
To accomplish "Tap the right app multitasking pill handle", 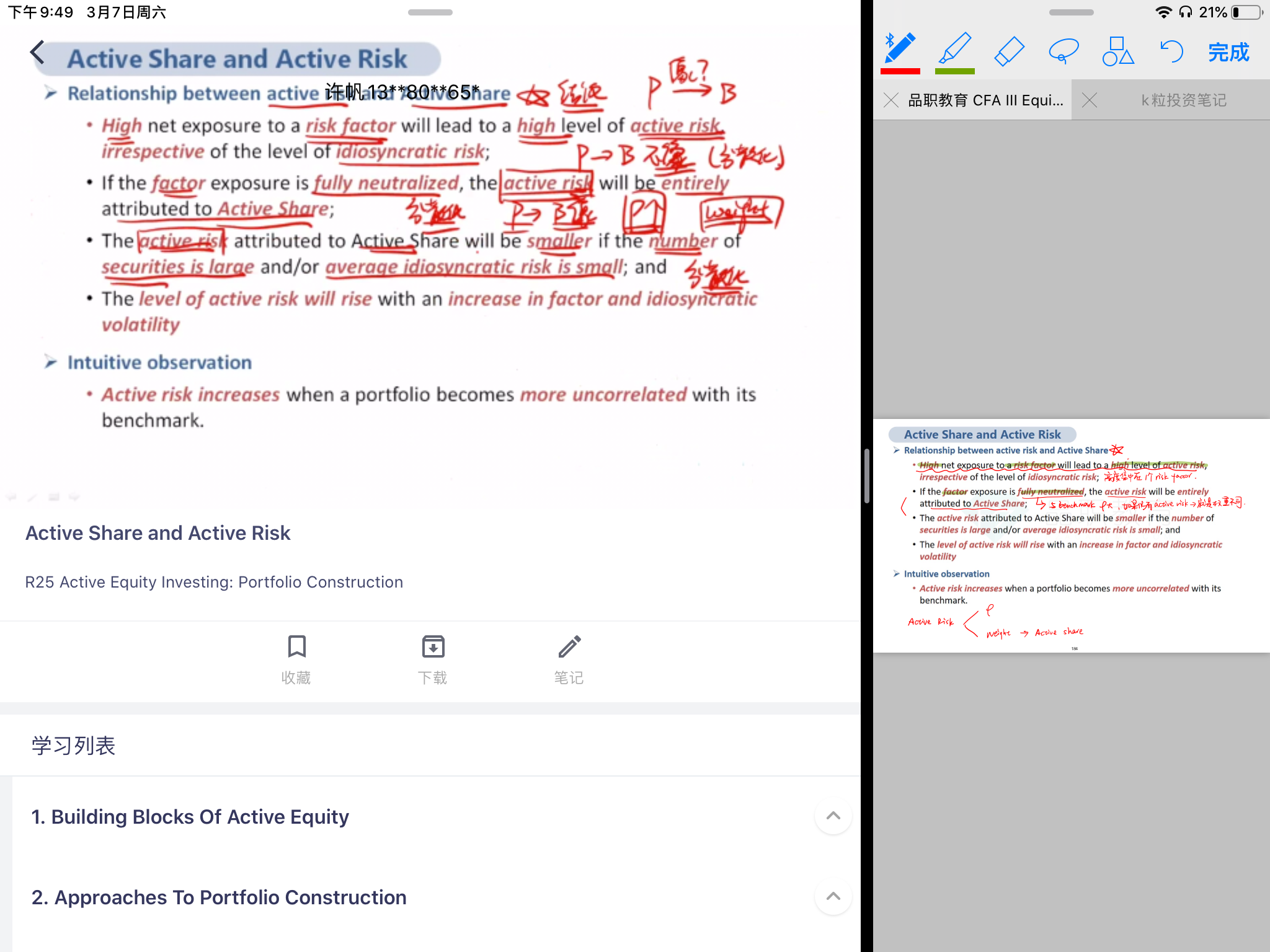I will tap(1072, 12).
